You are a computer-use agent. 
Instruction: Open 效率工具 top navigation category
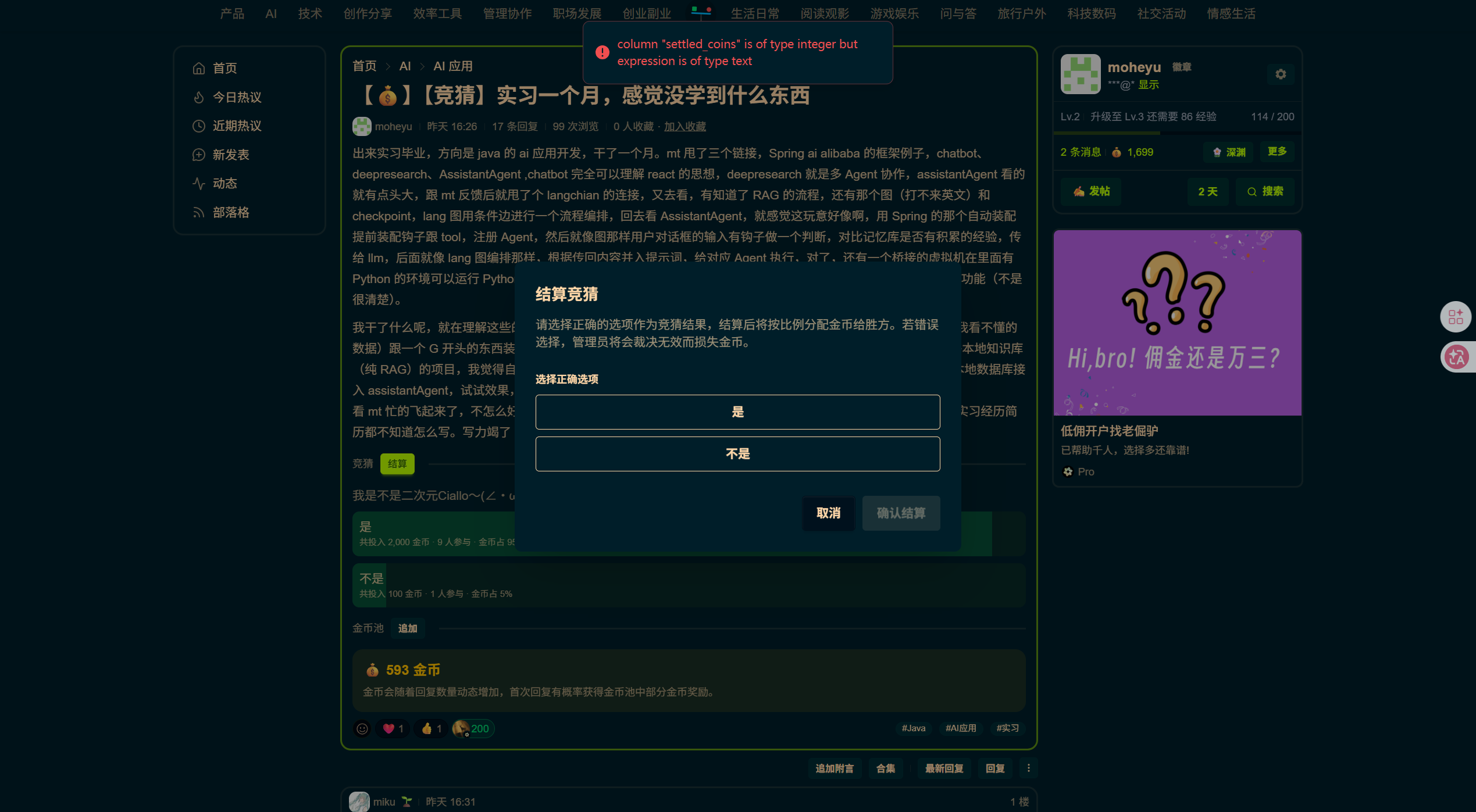pos(437,13)
